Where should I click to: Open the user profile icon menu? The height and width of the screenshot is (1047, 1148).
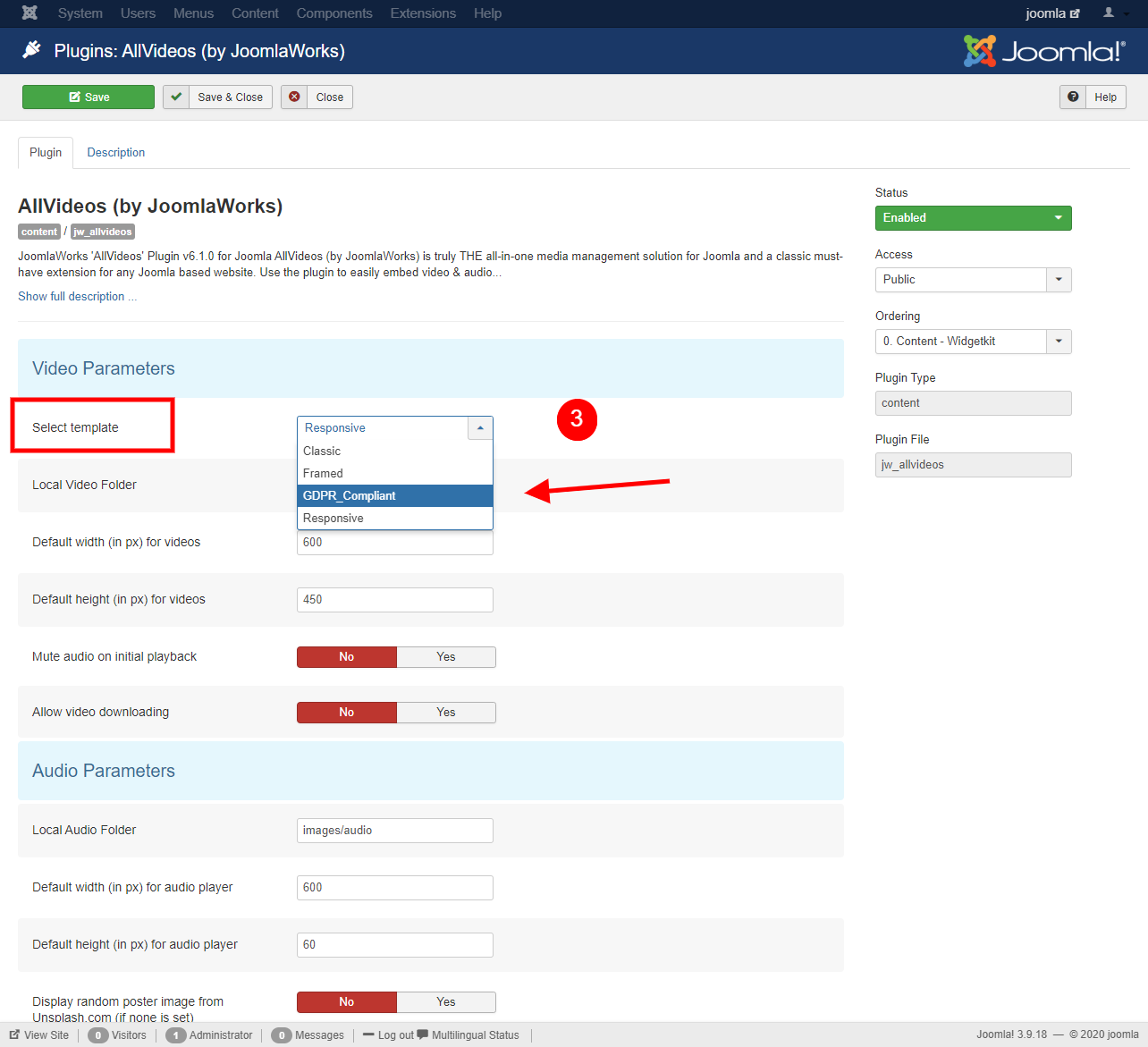[1113, 13]
